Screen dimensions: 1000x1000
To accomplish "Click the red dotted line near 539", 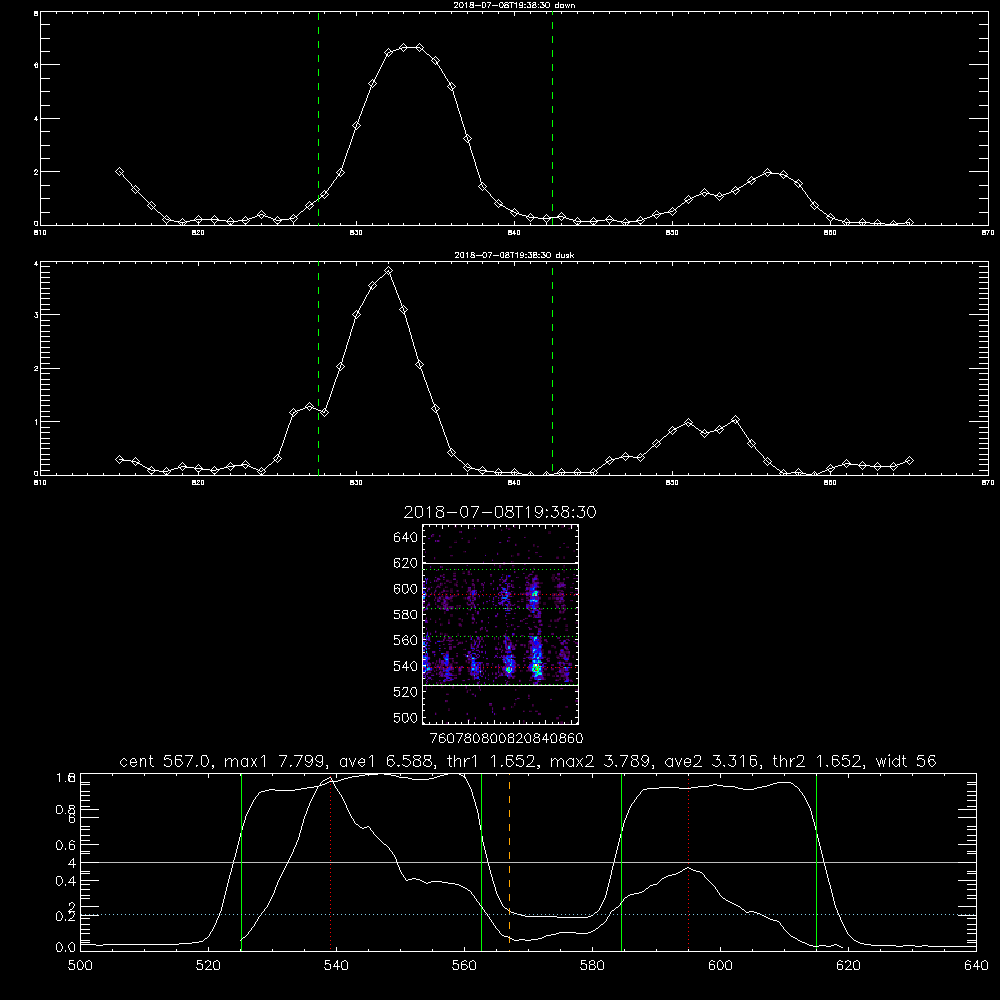I will pyautogui.click(x=330, y=861).
